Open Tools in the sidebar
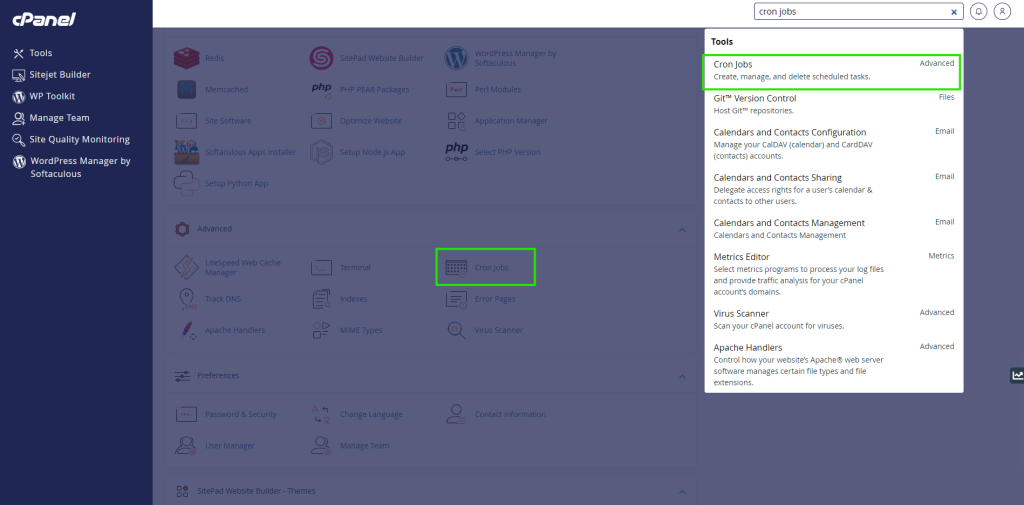Viewport: 1024px width, 505px height. pyautogui.click(x=40, y=53)
